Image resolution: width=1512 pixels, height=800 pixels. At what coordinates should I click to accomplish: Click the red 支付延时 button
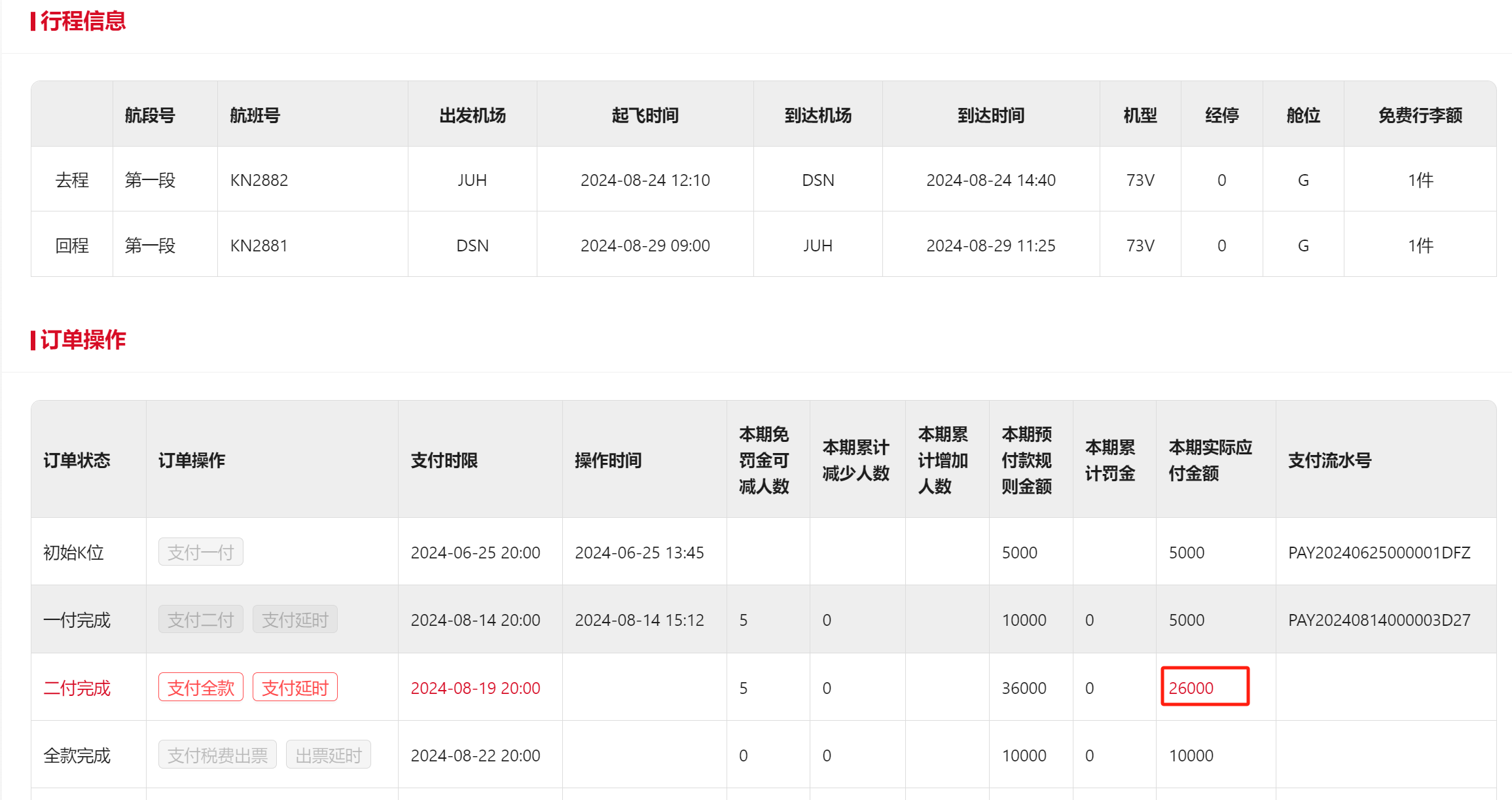[x=295, y=687]
